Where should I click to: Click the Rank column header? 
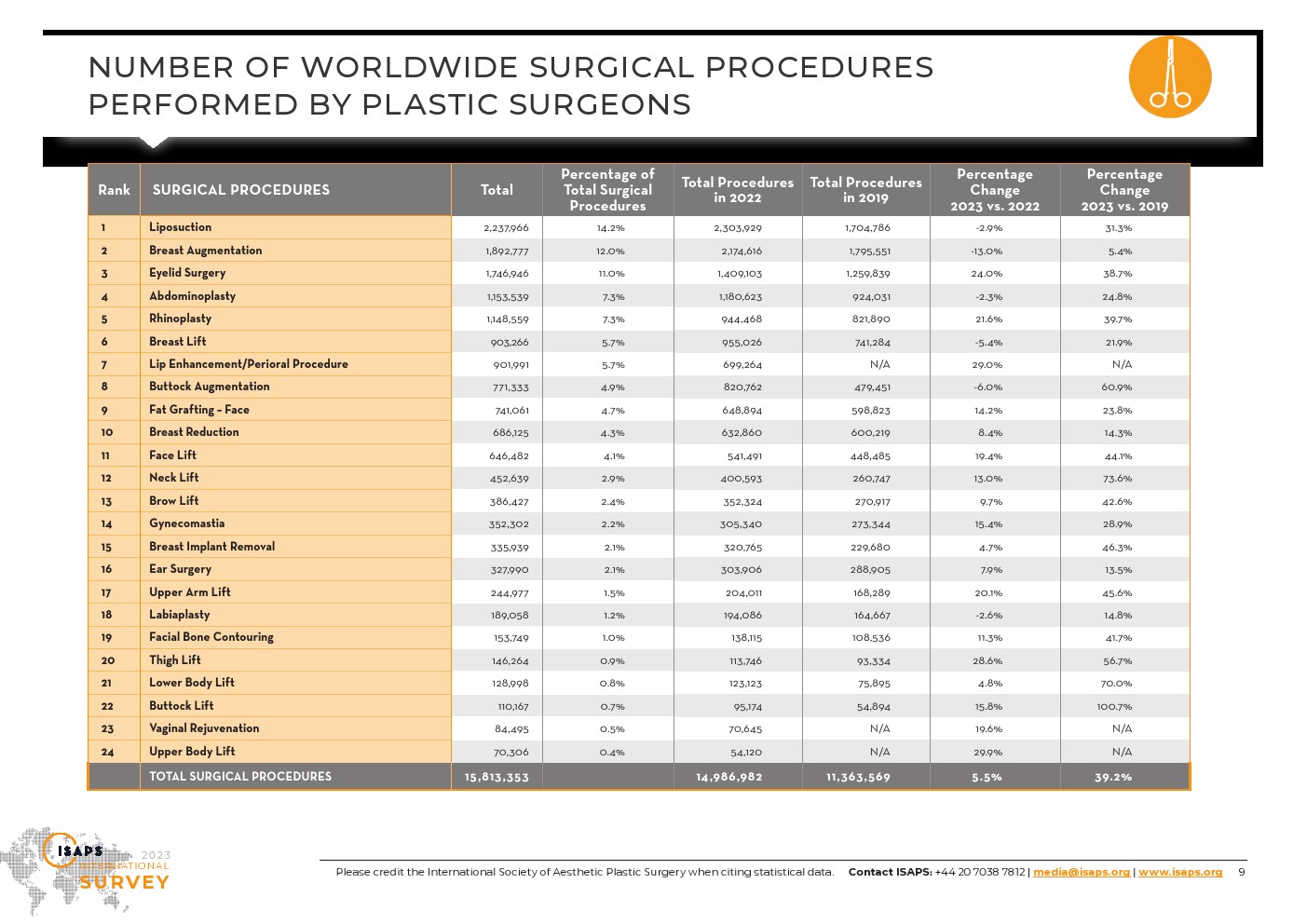pos(114,190)
